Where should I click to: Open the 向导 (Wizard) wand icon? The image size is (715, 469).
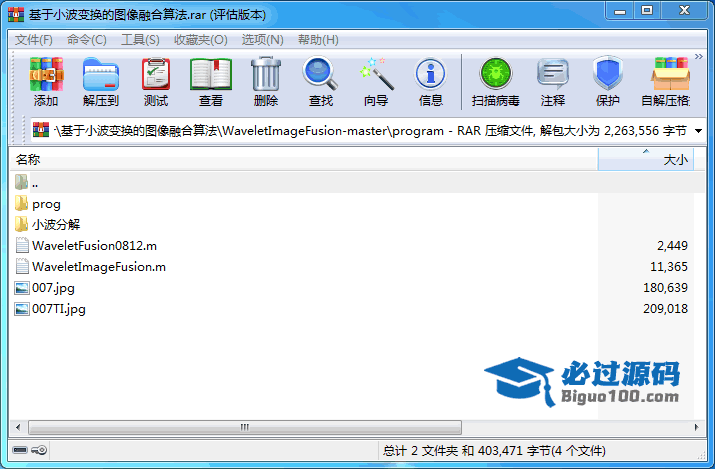(x=376, y=74)
